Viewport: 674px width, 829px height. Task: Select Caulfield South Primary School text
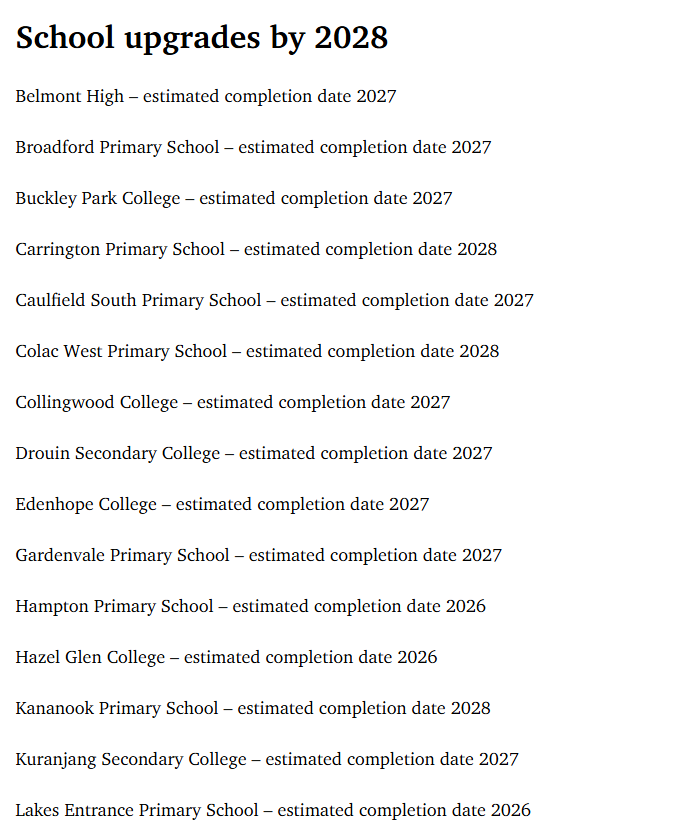click(139, 300)
